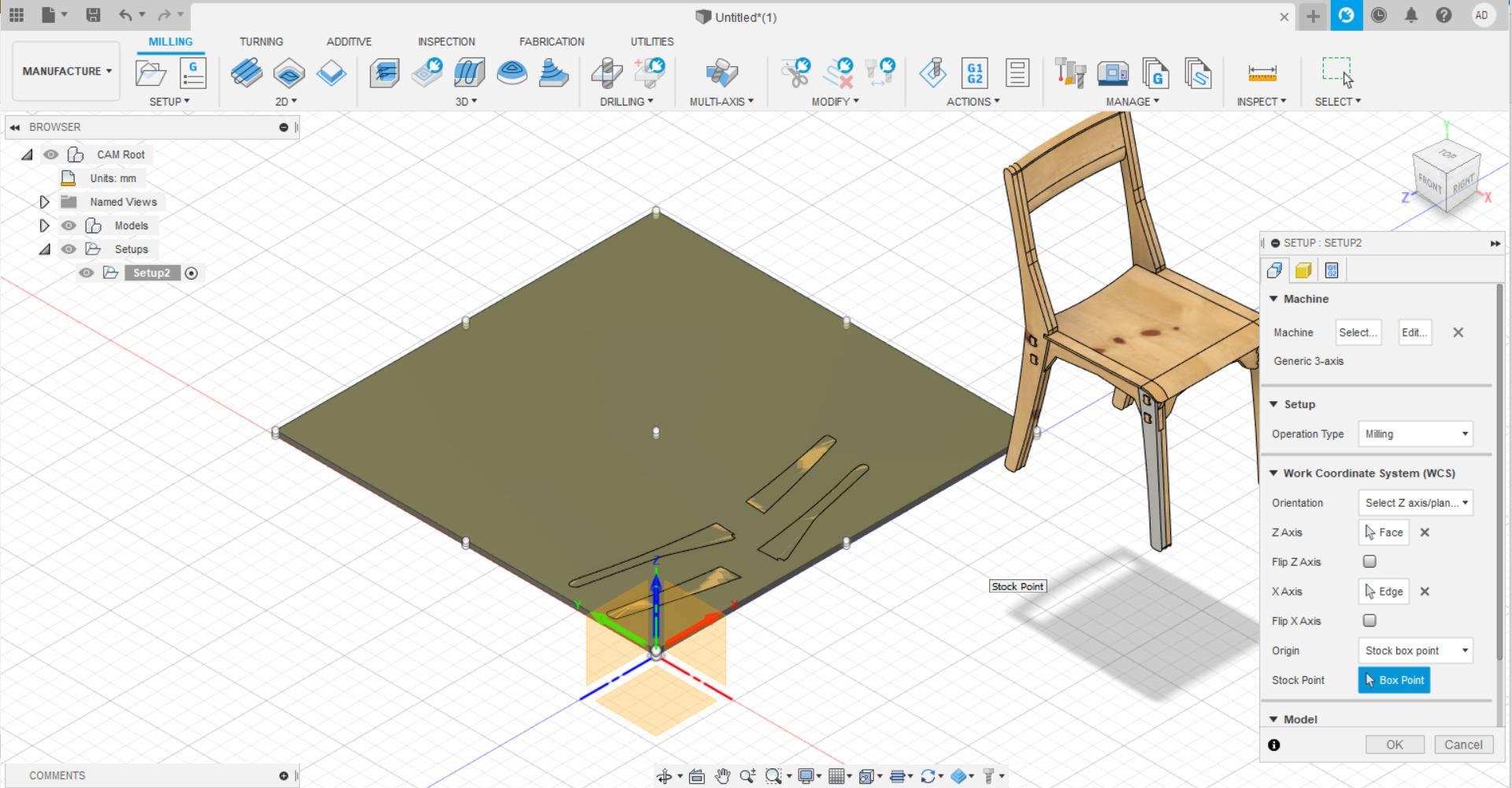This screenshot has height=788, width=1512.
Task: Select the 2D Adaptive Clearing tool
Action: 246,73
